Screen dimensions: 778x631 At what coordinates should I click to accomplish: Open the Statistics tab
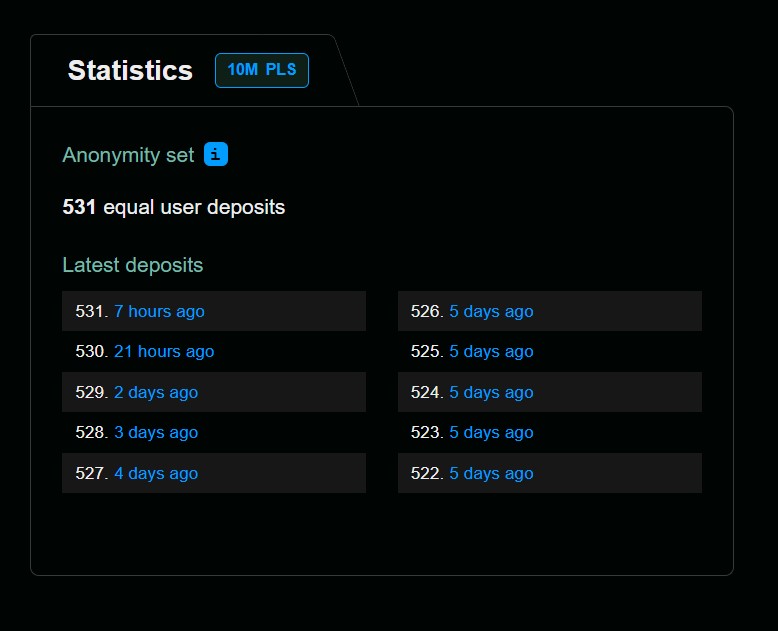coord(130,70)
